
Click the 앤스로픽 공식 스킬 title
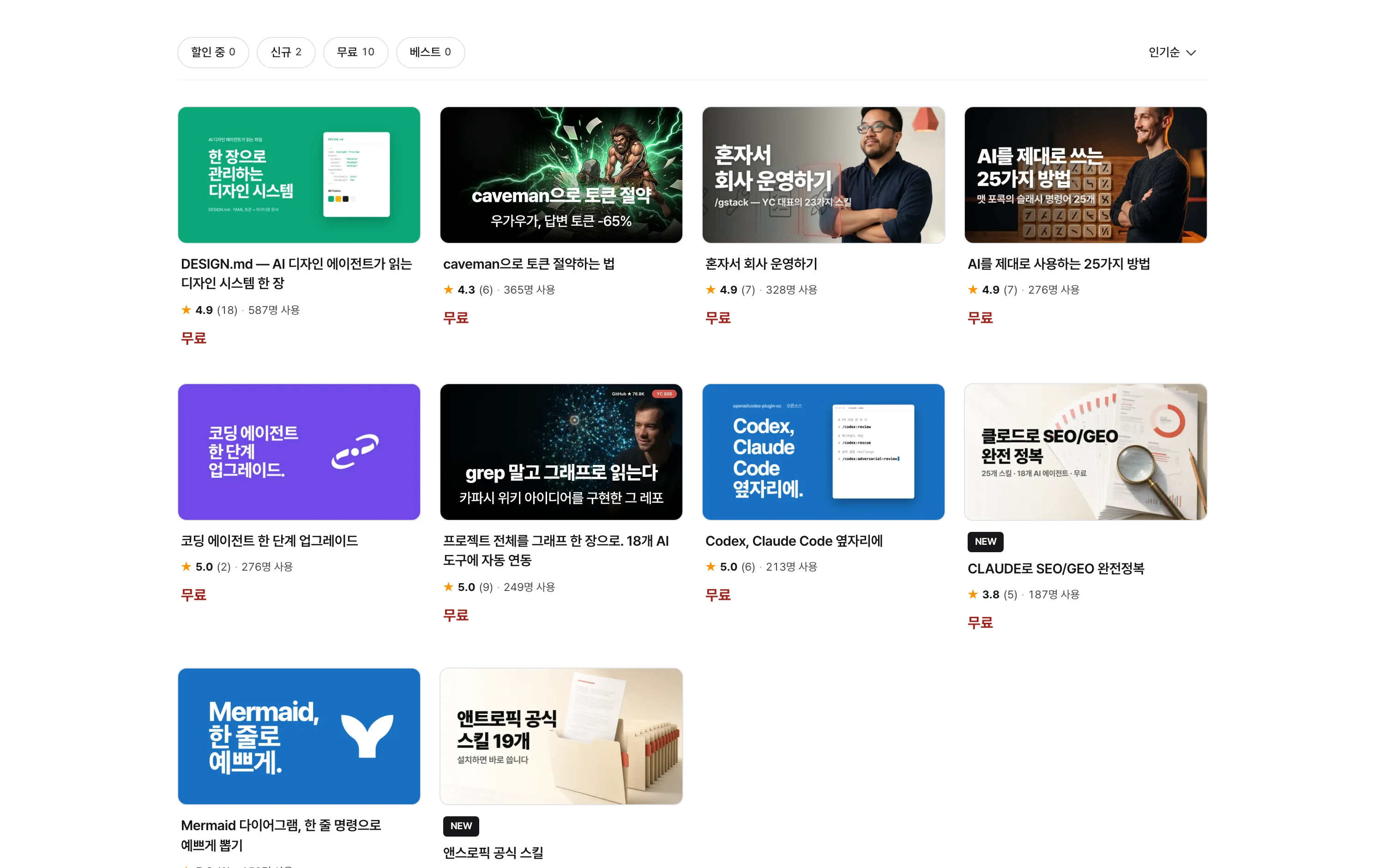click(493, 852)
